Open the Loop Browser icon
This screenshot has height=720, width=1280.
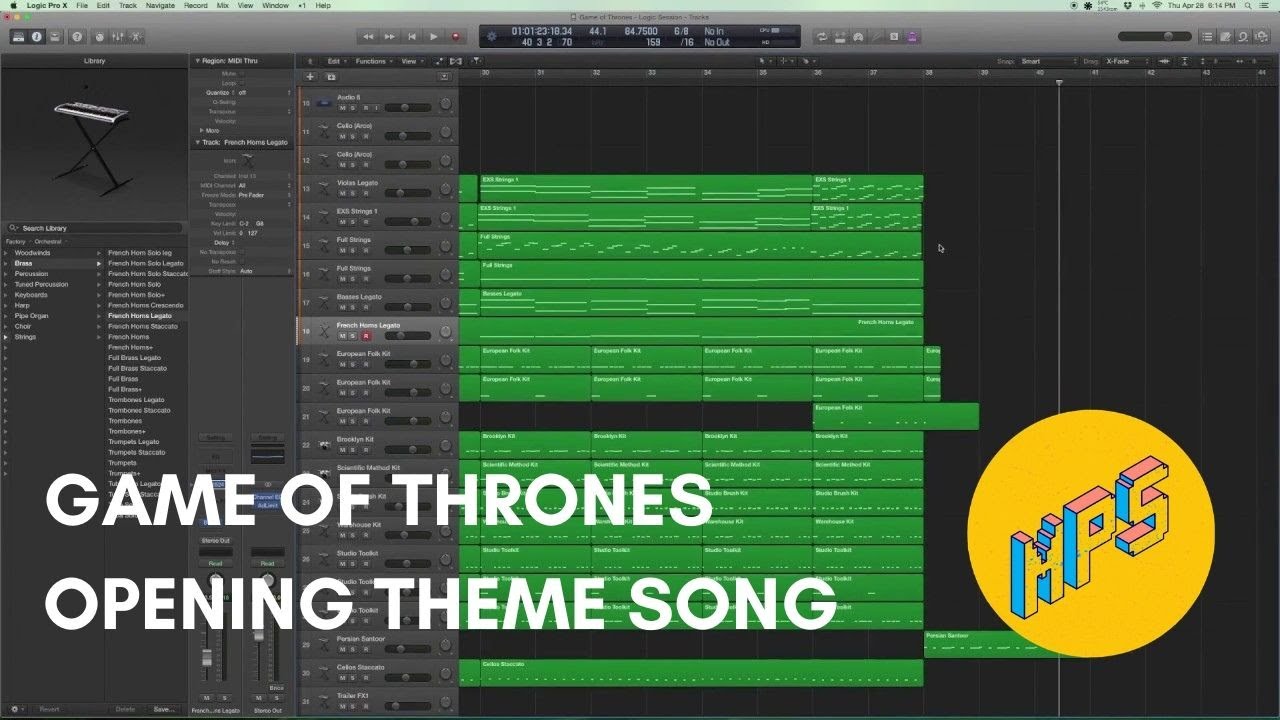point(1242,37)
